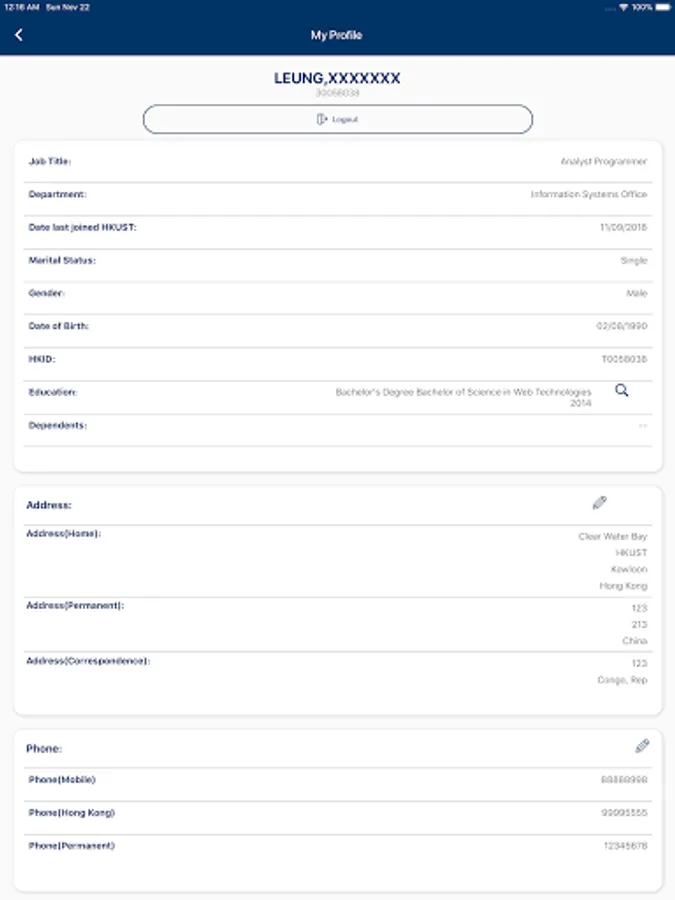Viewport: 675px width, 900px height.
Task: Open the Dependents row
Action: (338, 426)
